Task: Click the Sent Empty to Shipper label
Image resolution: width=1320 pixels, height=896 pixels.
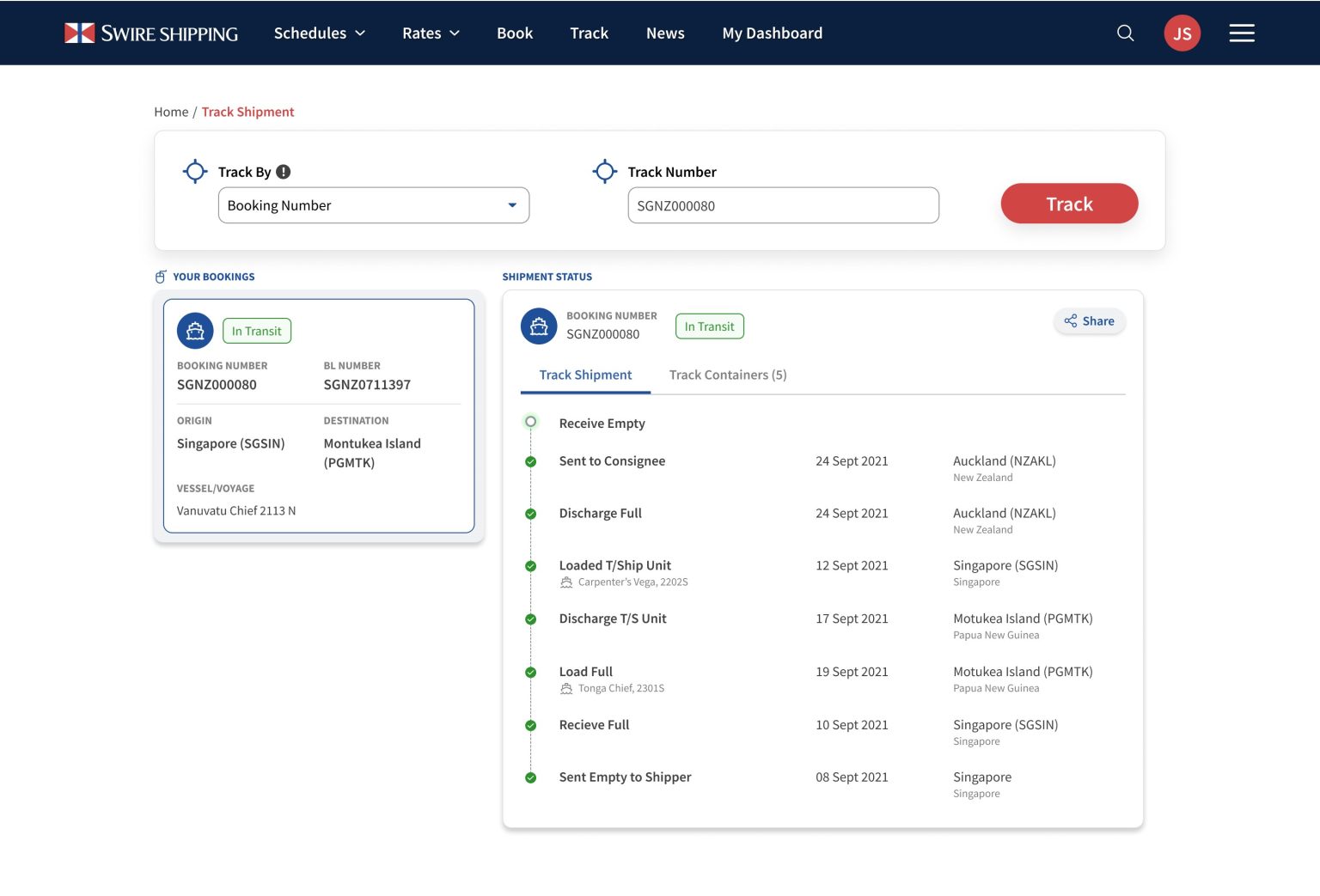Action: (625, 777)
